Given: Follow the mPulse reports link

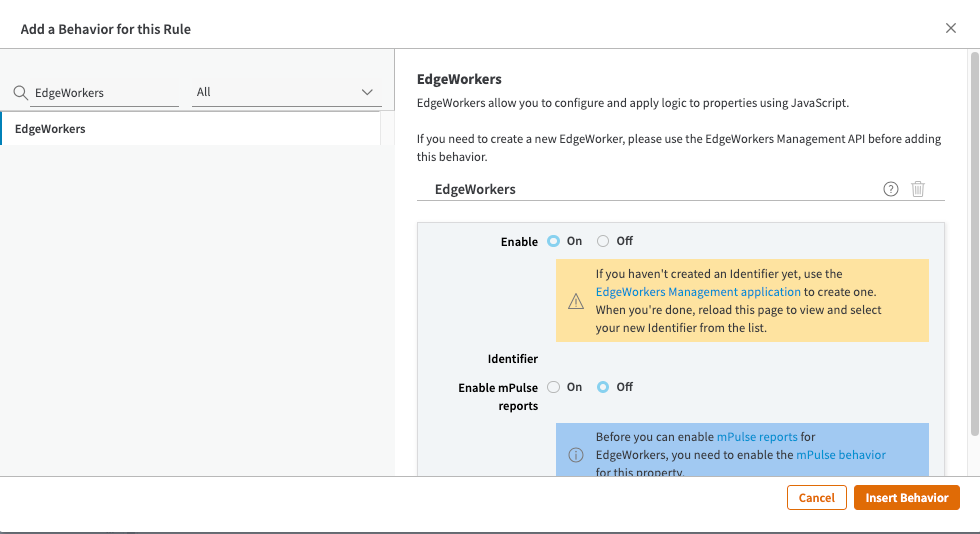Looking at the screenshot, I should point(757,437).
